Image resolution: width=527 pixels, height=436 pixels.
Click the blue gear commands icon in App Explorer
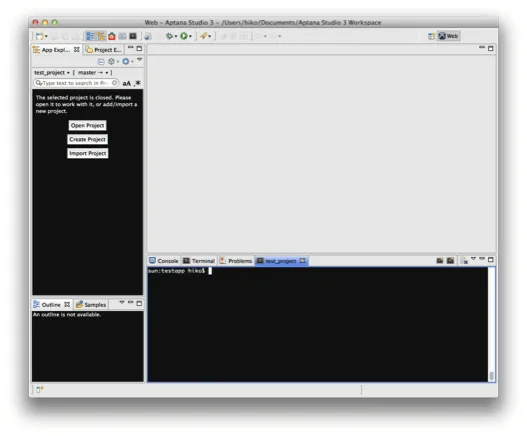click(126, 62)
